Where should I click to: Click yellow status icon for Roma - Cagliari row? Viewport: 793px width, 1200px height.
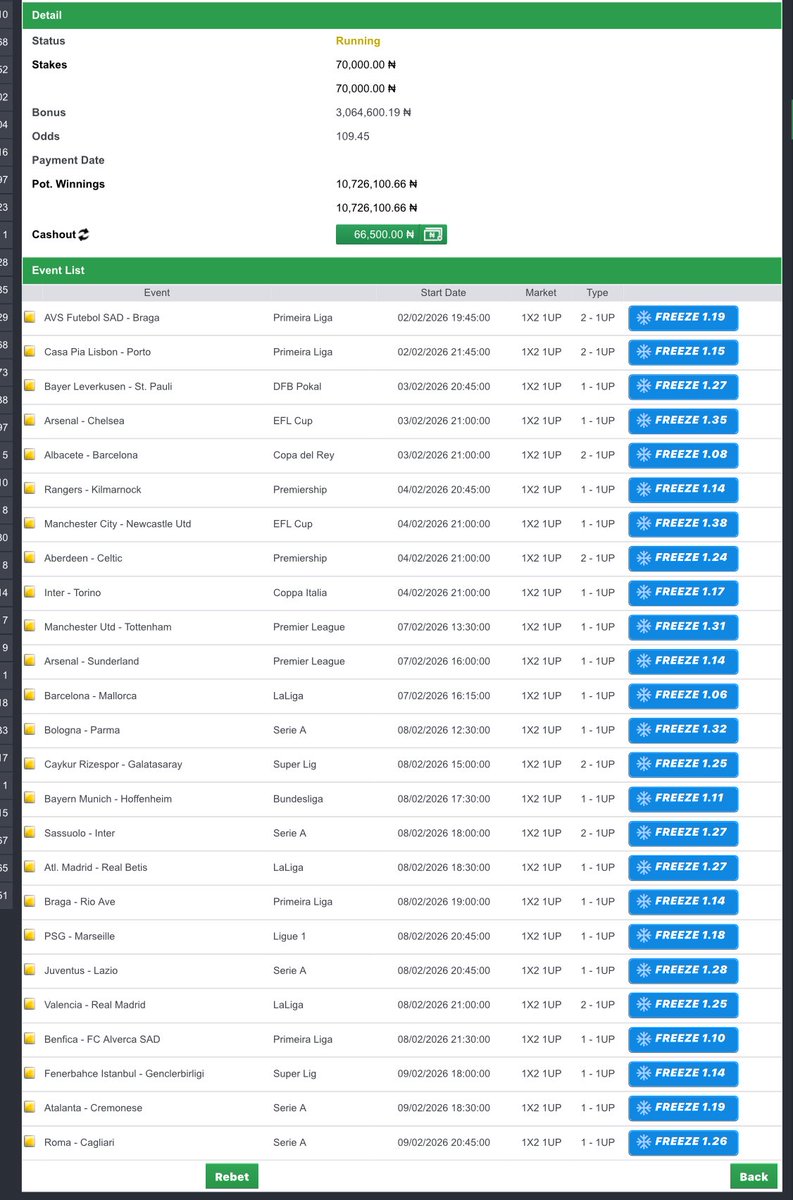[x=30, y=1142]
